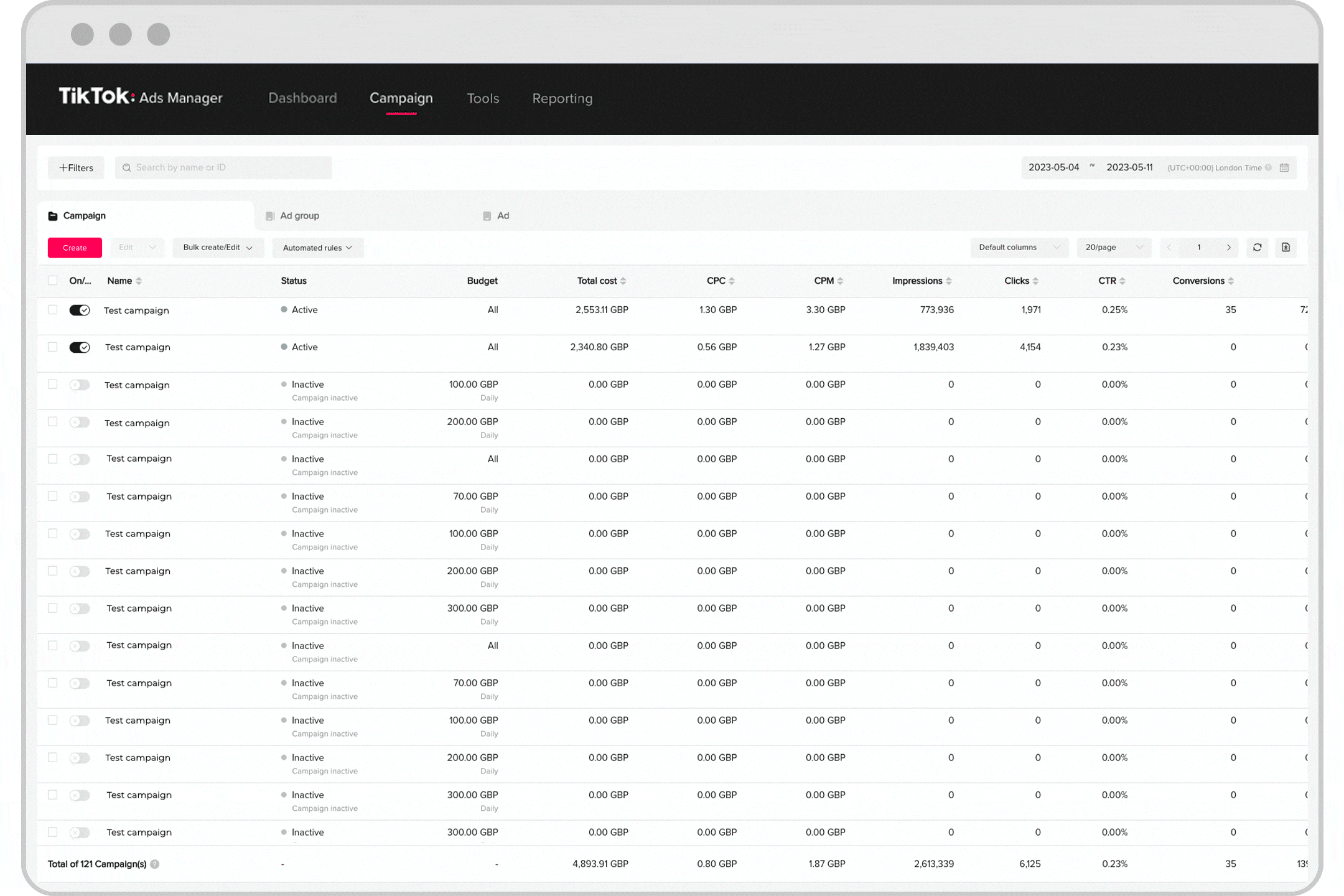Click the Ad group tab icon
Viewport: 1344px width, 896px height.
point(269,216)
